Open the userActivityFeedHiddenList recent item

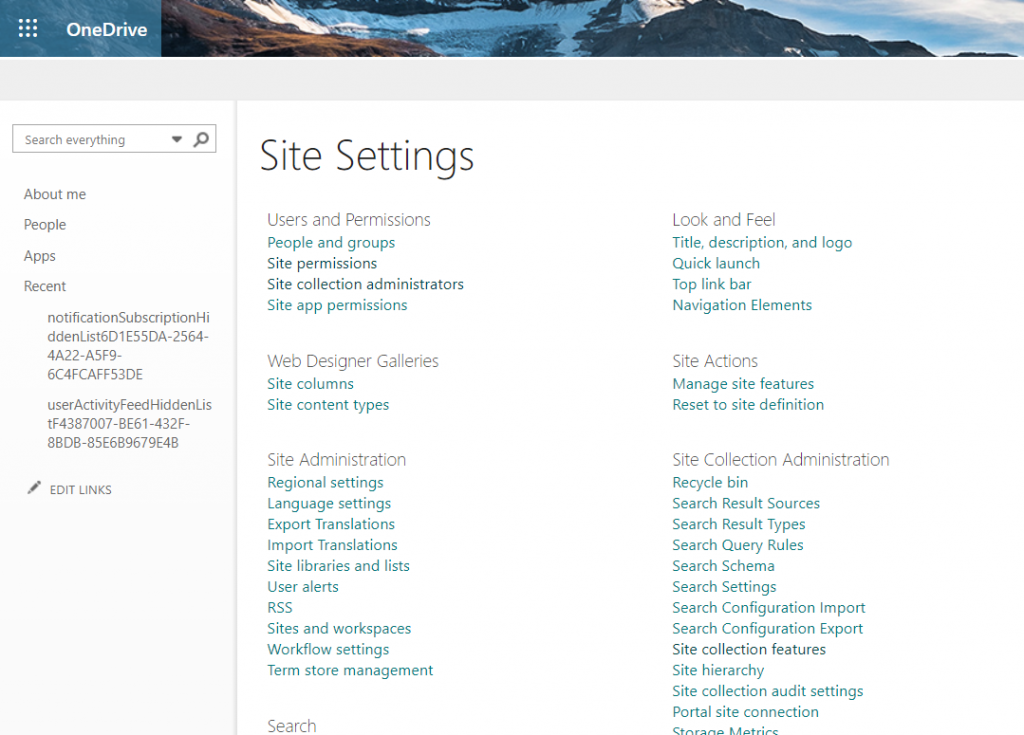(129, 423)
